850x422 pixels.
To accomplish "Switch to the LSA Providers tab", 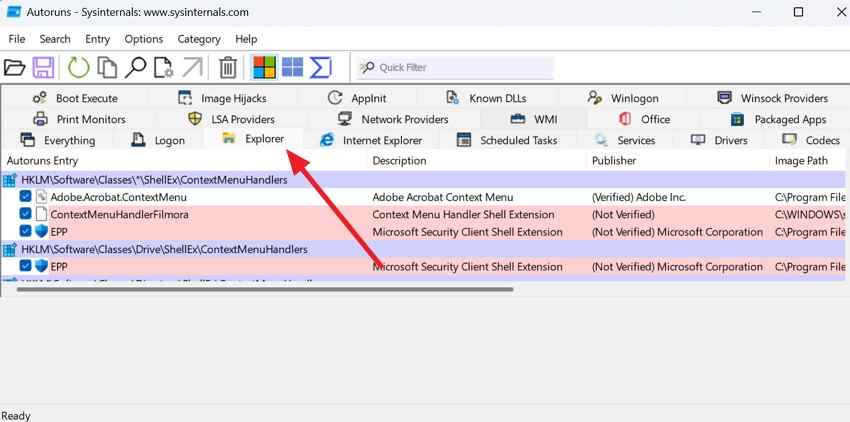I will 231,119.
